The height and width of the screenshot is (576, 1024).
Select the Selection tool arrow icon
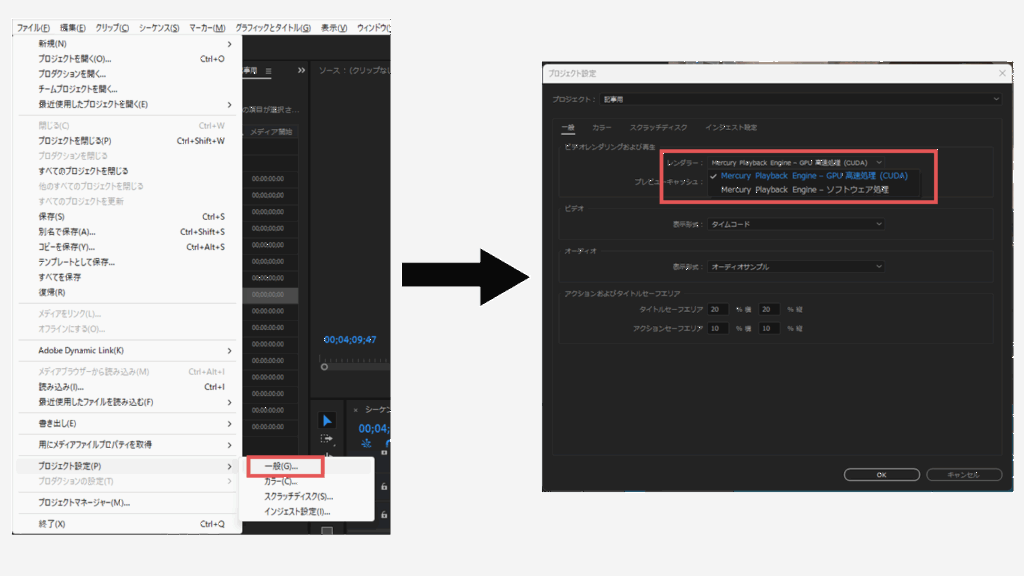pyautogui.click(x=327, y=420)
